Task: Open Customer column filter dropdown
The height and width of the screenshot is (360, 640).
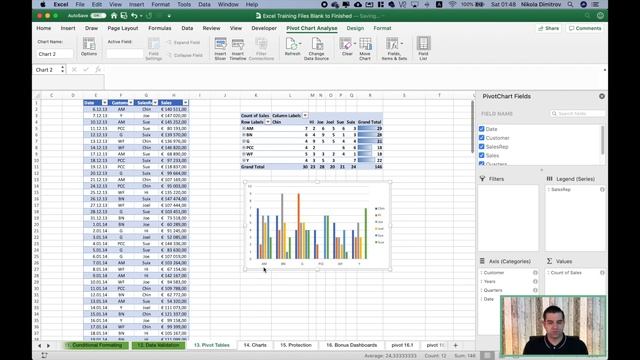Action: (131, 103)
